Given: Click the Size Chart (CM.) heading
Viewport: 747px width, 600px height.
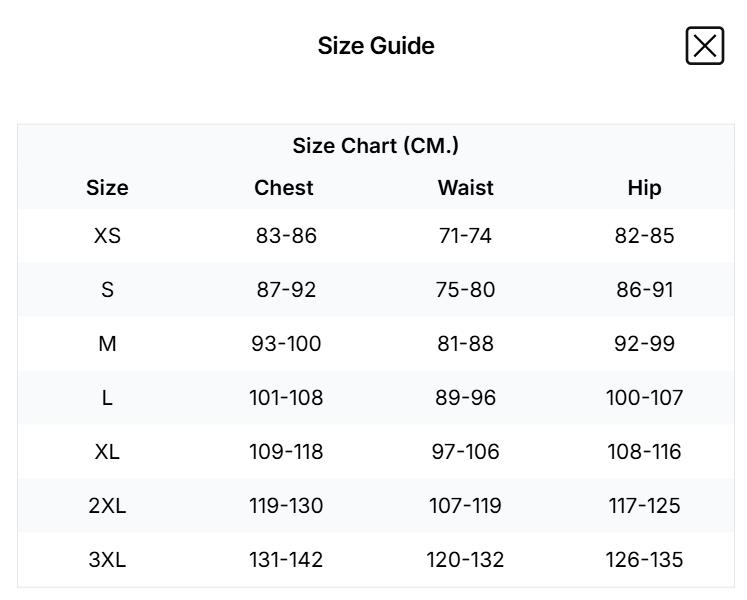Looking at the screenshot, I should point(376,146).
